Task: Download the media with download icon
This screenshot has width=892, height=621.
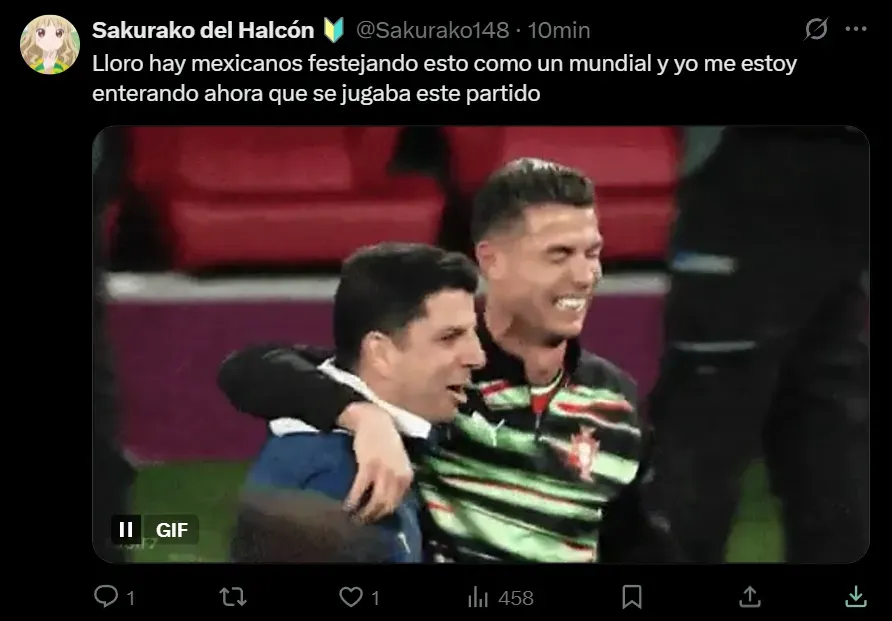Action: click(856, 597)
